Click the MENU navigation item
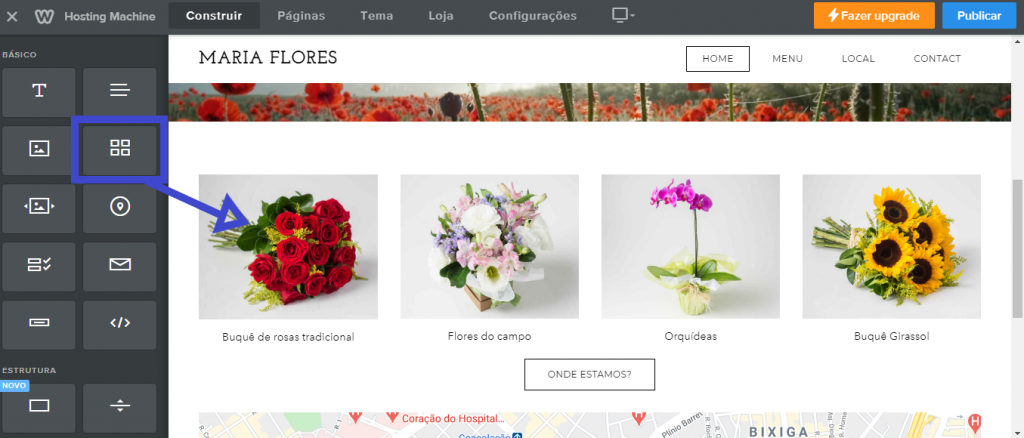 click(788, 59)
